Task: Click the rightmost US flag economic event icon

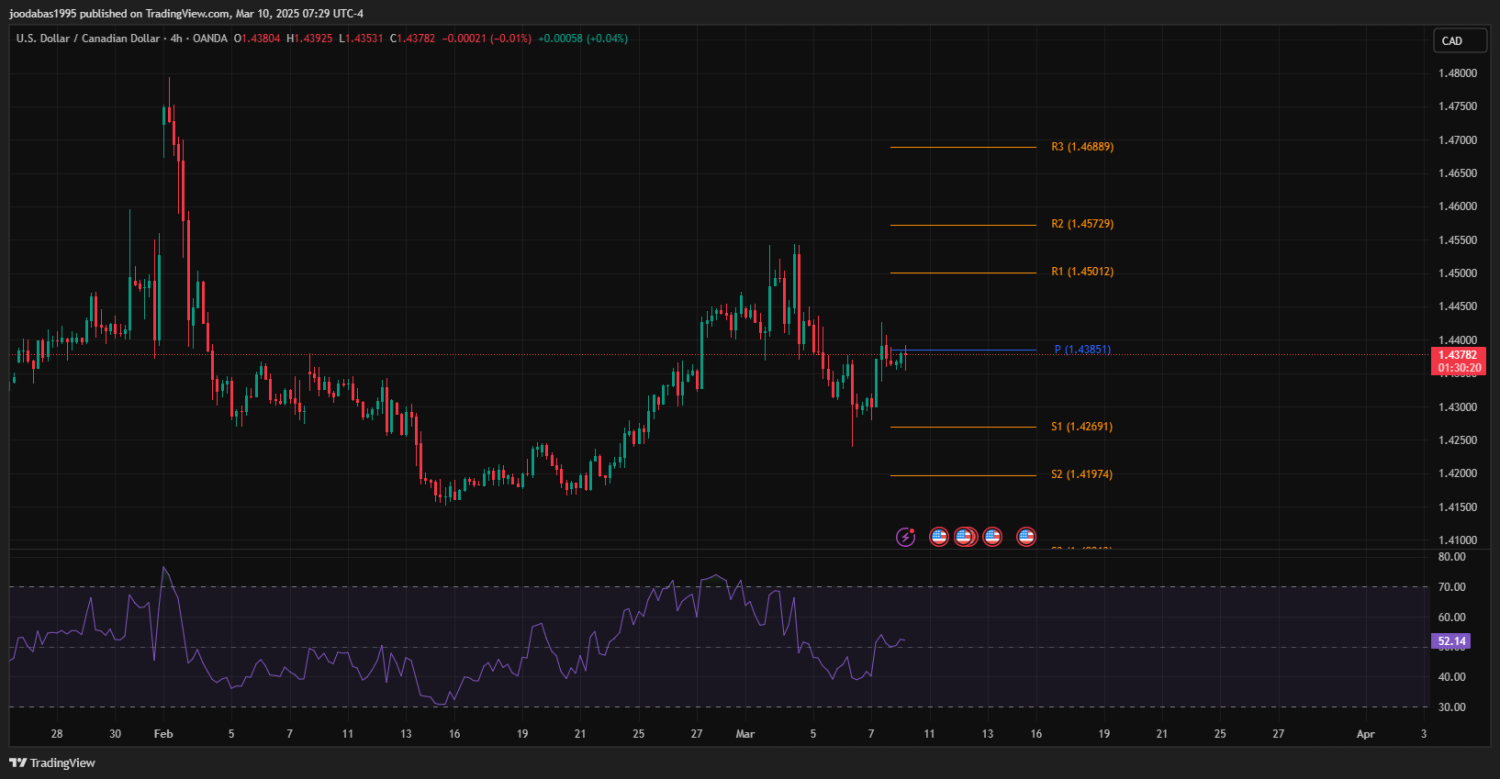Action: (1026, 537)
